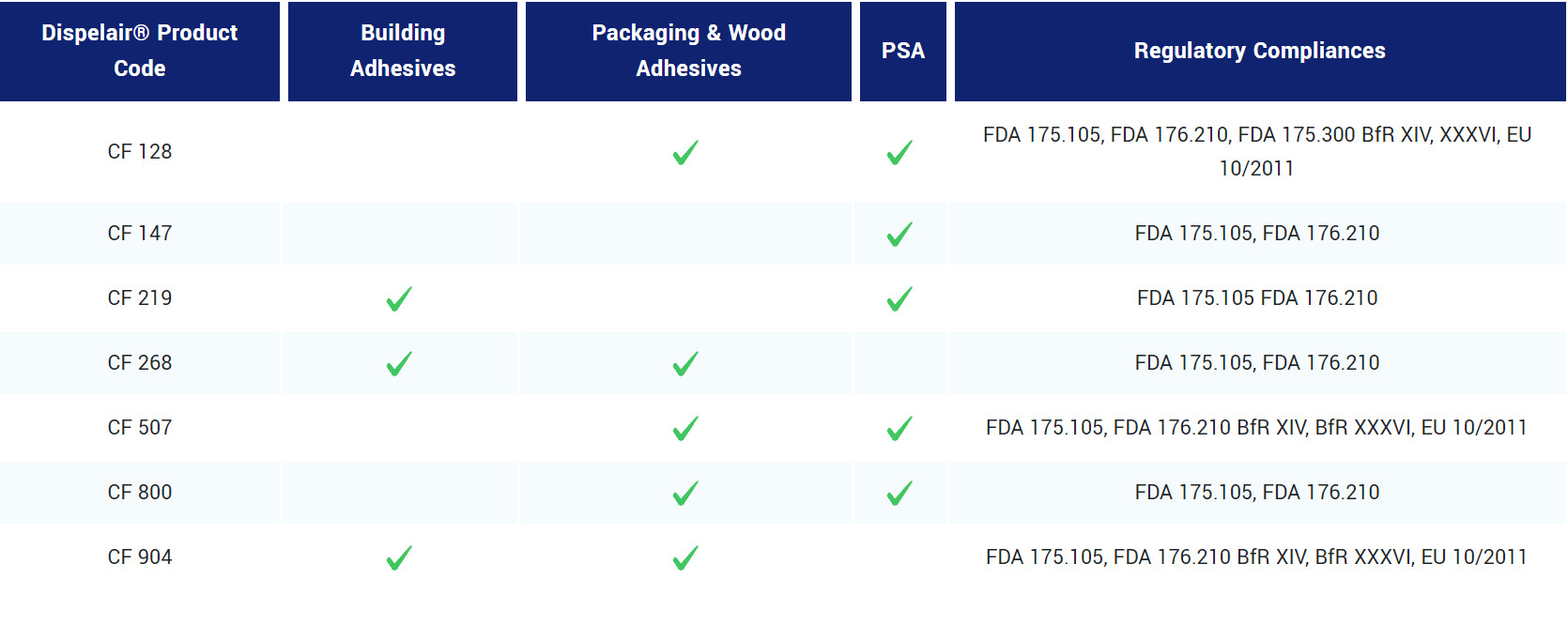The height and width of the screenshot is (625, 1568).
Task: Click the CF 128 Packaging & Wood checkmark
Action: pyautogui.click(x=685, y=152)
